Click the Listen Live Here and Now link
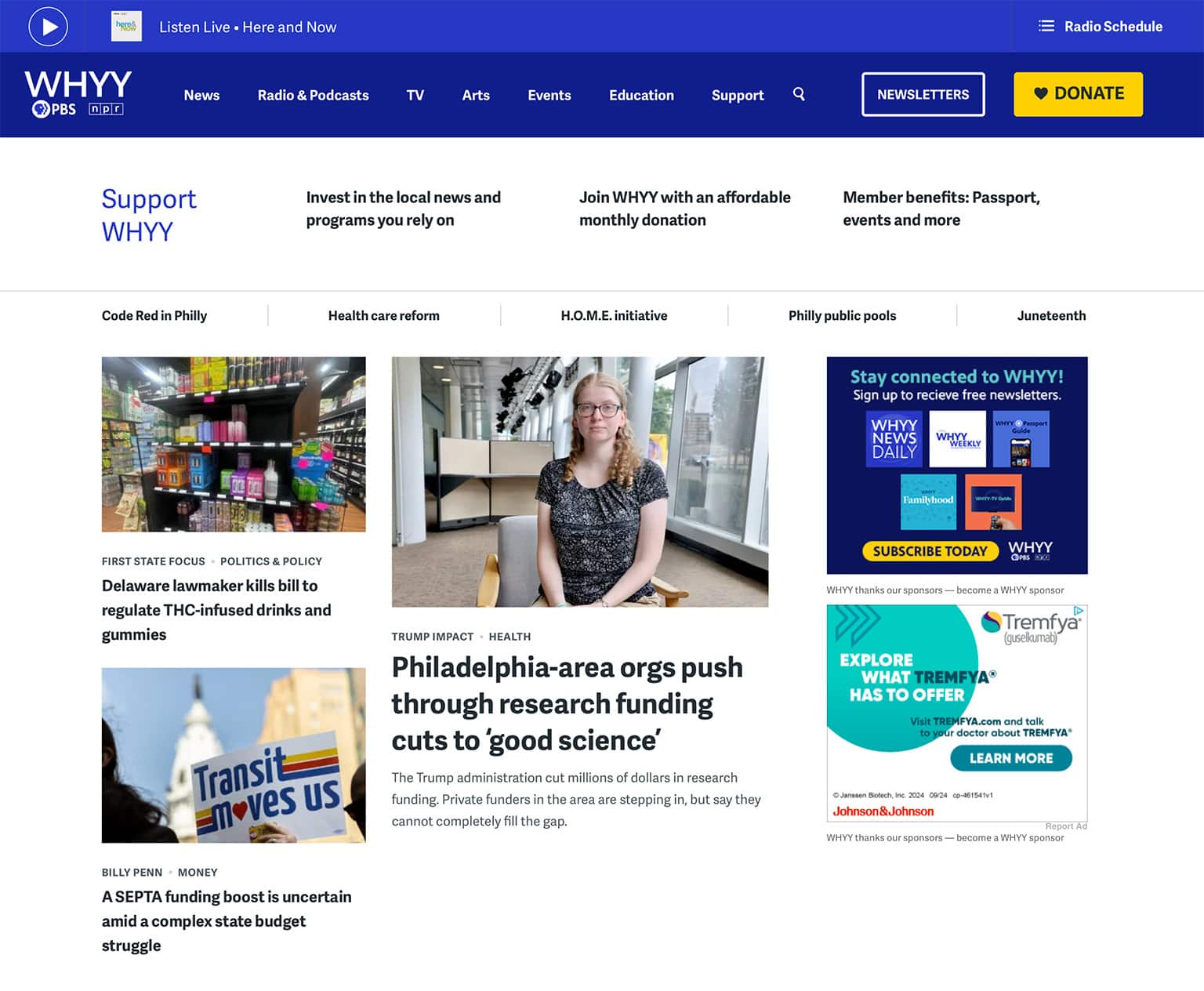This screenshot has height=991, width=1204. click(x=248, y=27)
